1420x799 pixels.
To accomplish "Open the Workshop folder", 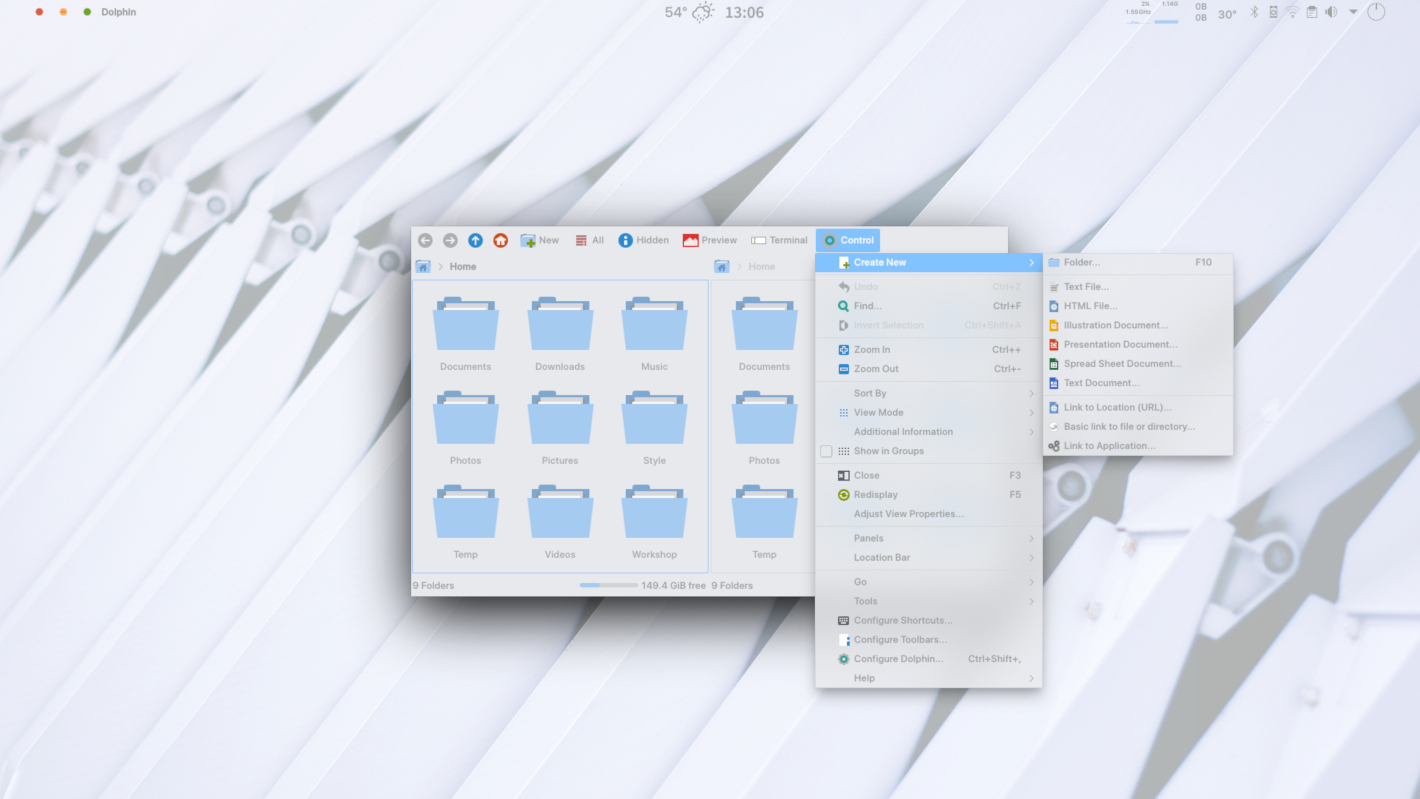I will pyautogui.click(x=654, y=522).
